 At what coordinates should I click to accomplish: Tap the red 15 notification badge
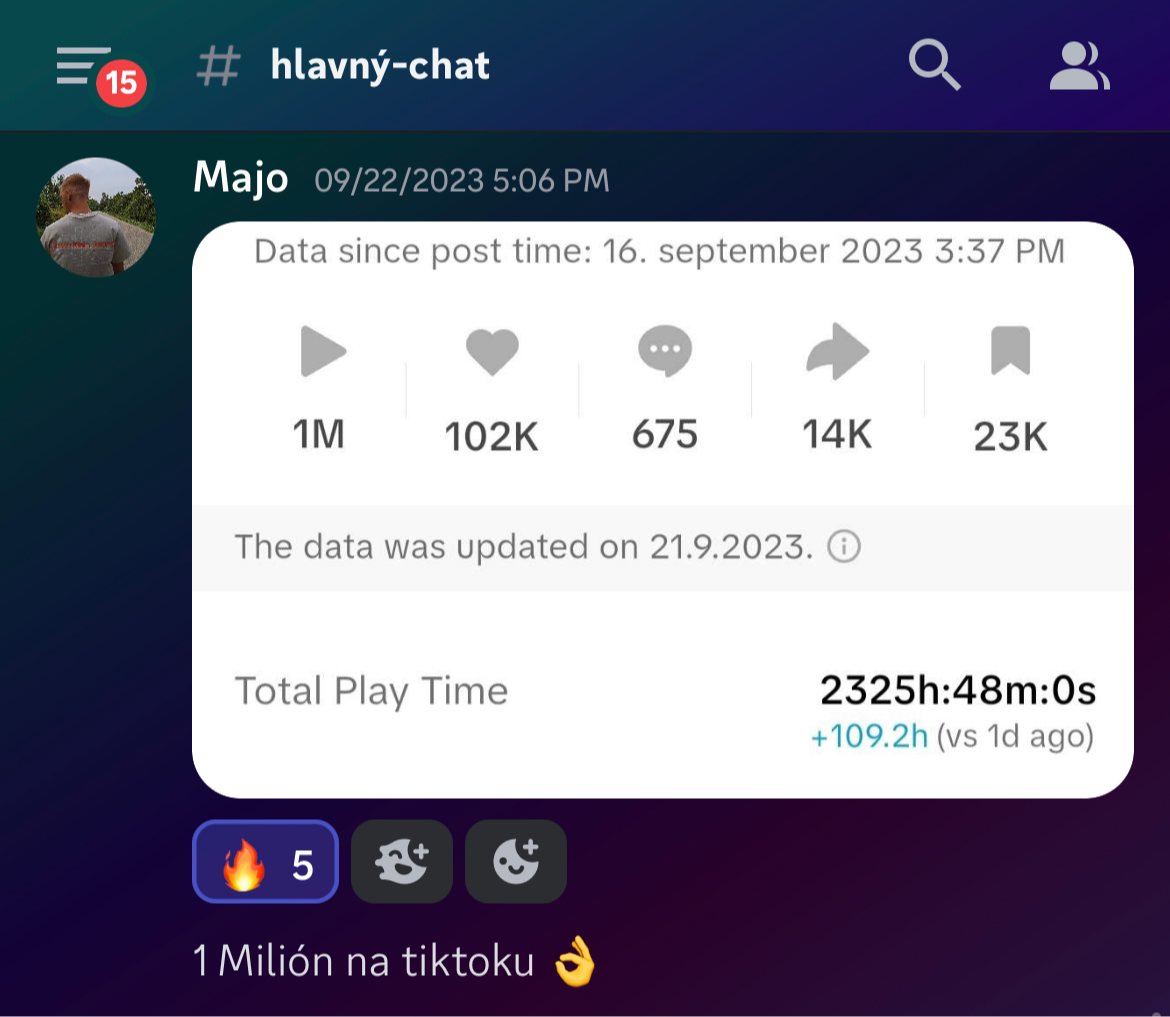(121, 83)
